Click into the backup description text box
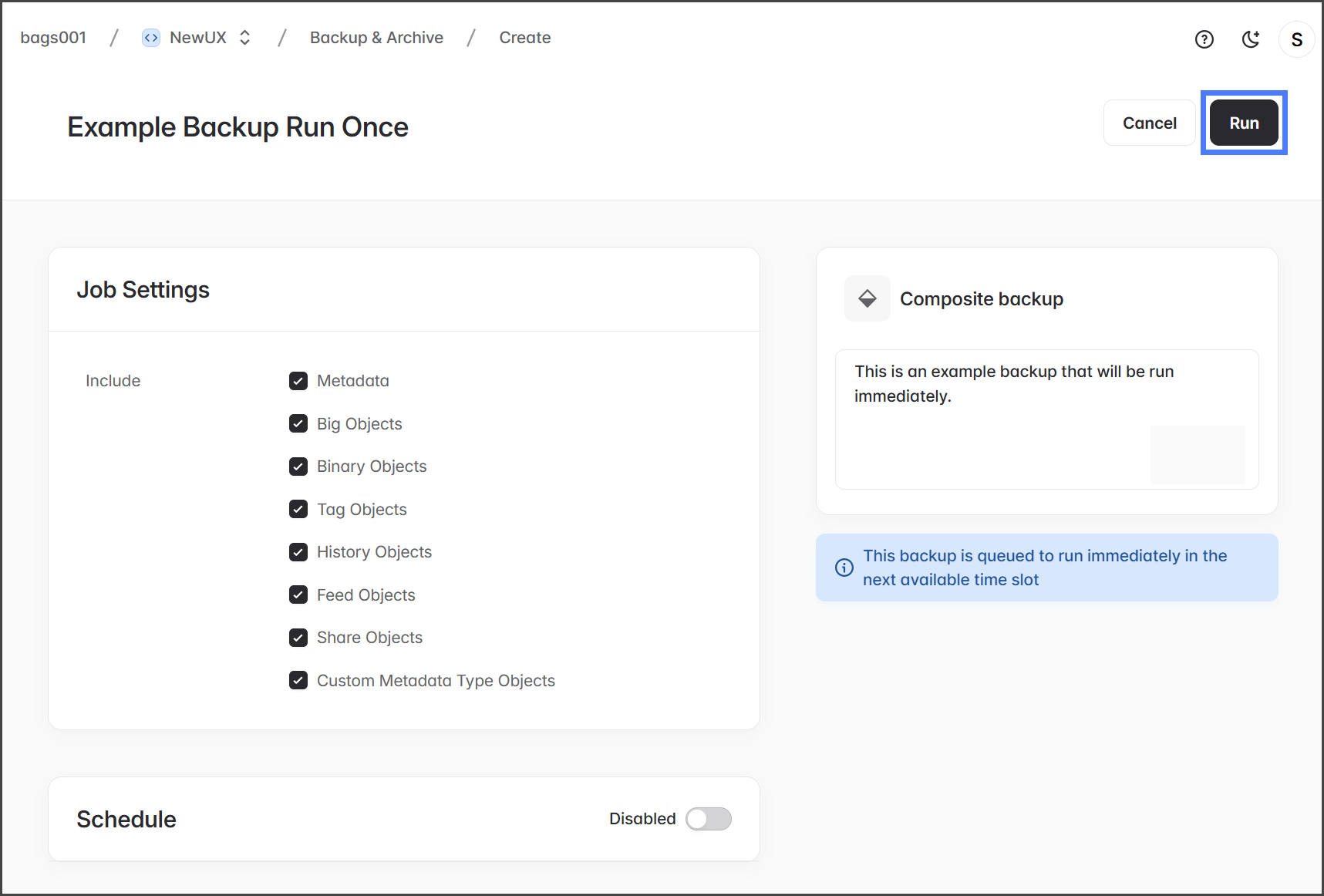1324x896 pixels. pos(1002,432)
